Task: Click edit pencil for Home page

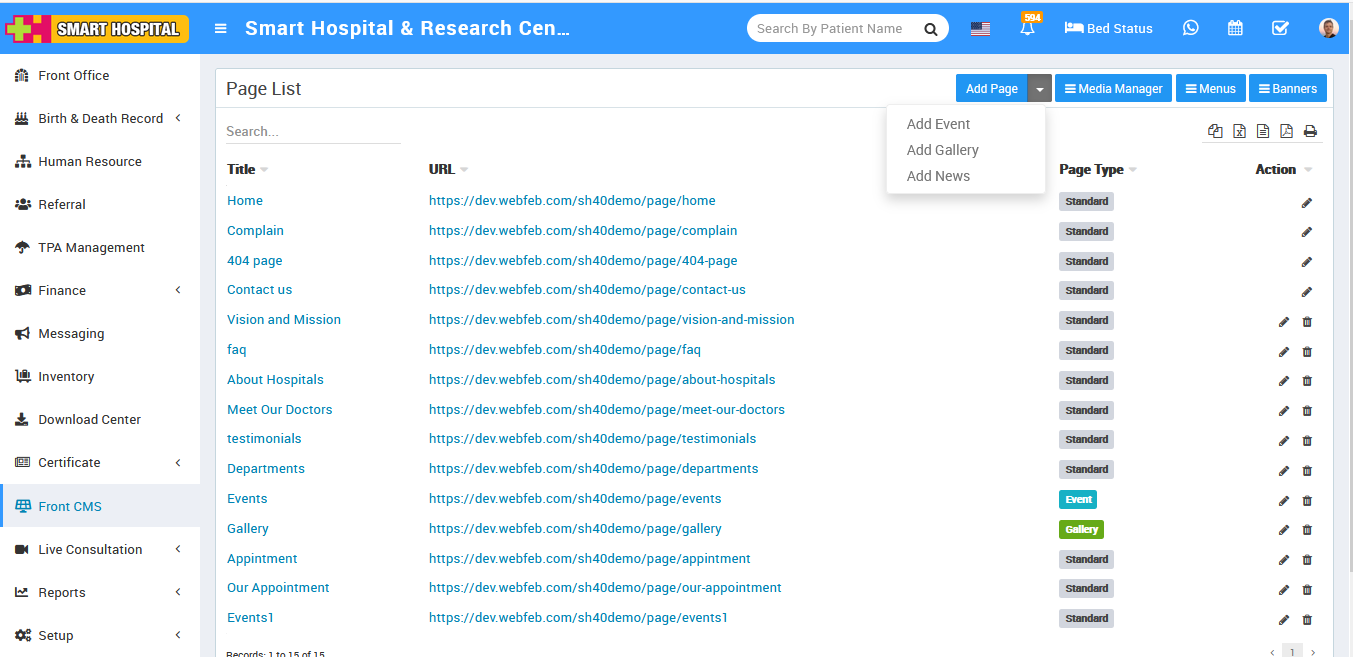Action: pyautogui.click(x=1306, y=202)
